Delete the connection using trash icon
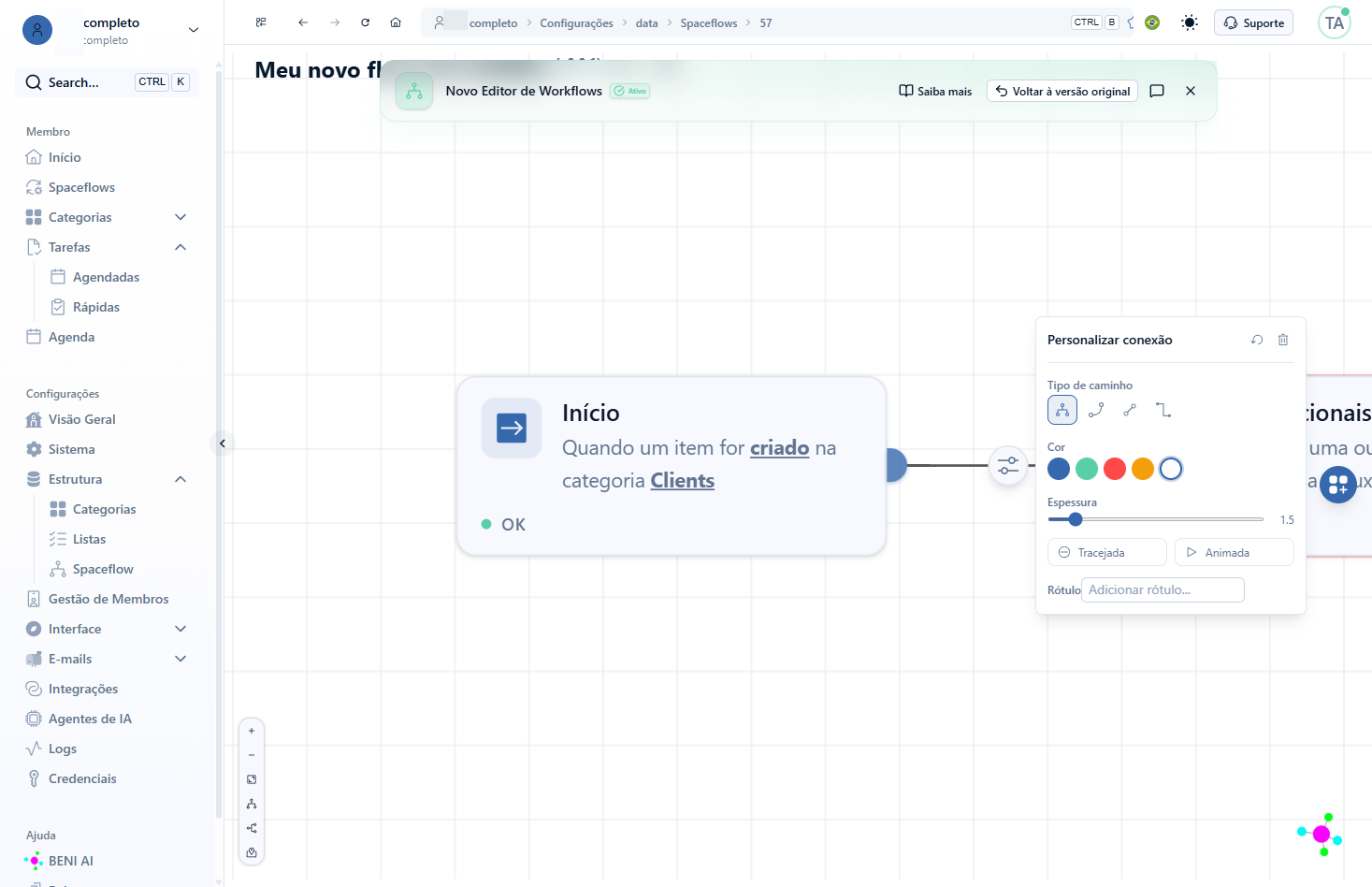This screenshot has height=887, width=1372. 1283,340
